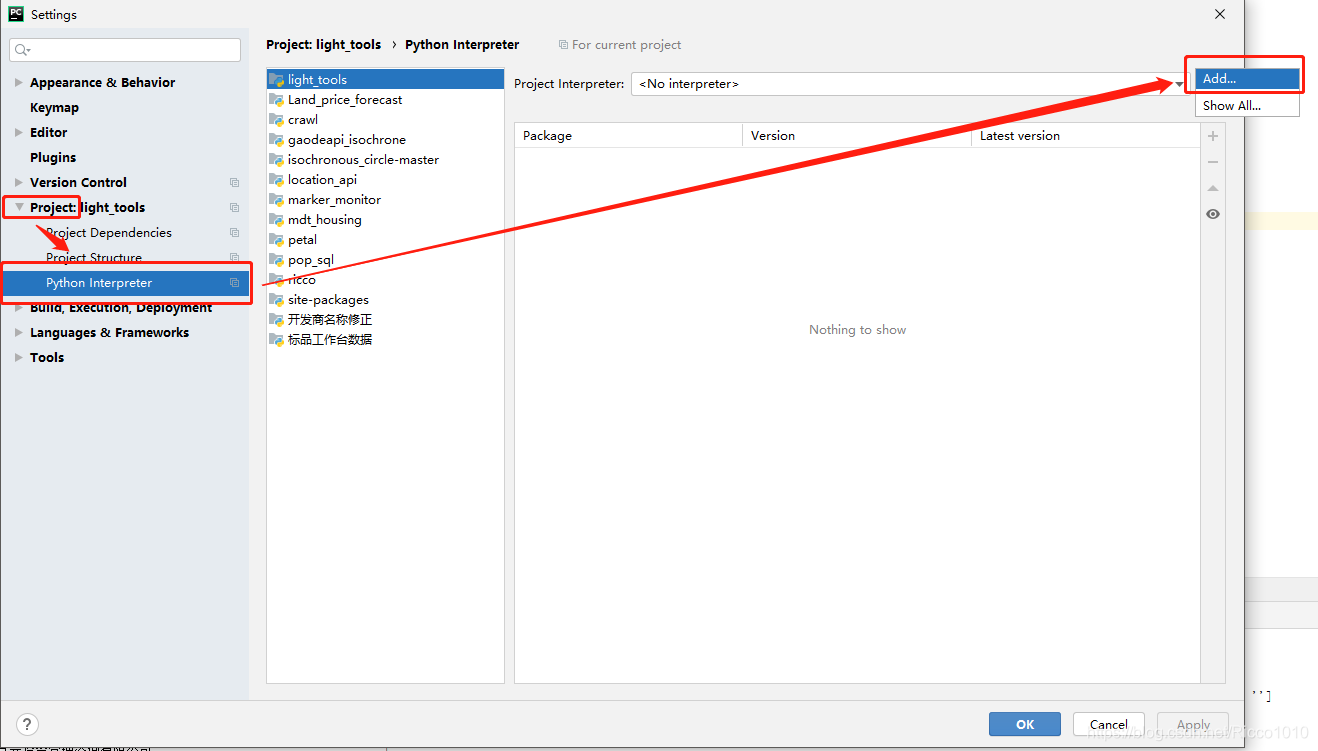
Task: Select Land_price_forecast in project list
Action: (386, 100)
